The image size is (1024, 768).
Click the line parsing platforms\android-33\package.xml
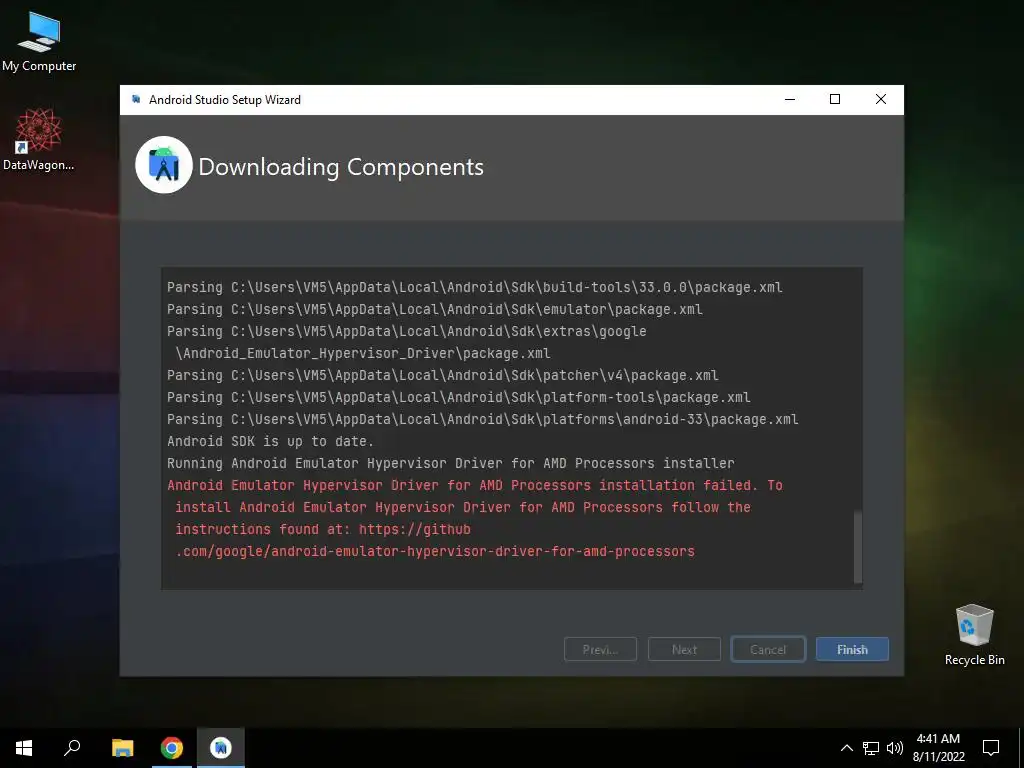(x=483, y=419)
